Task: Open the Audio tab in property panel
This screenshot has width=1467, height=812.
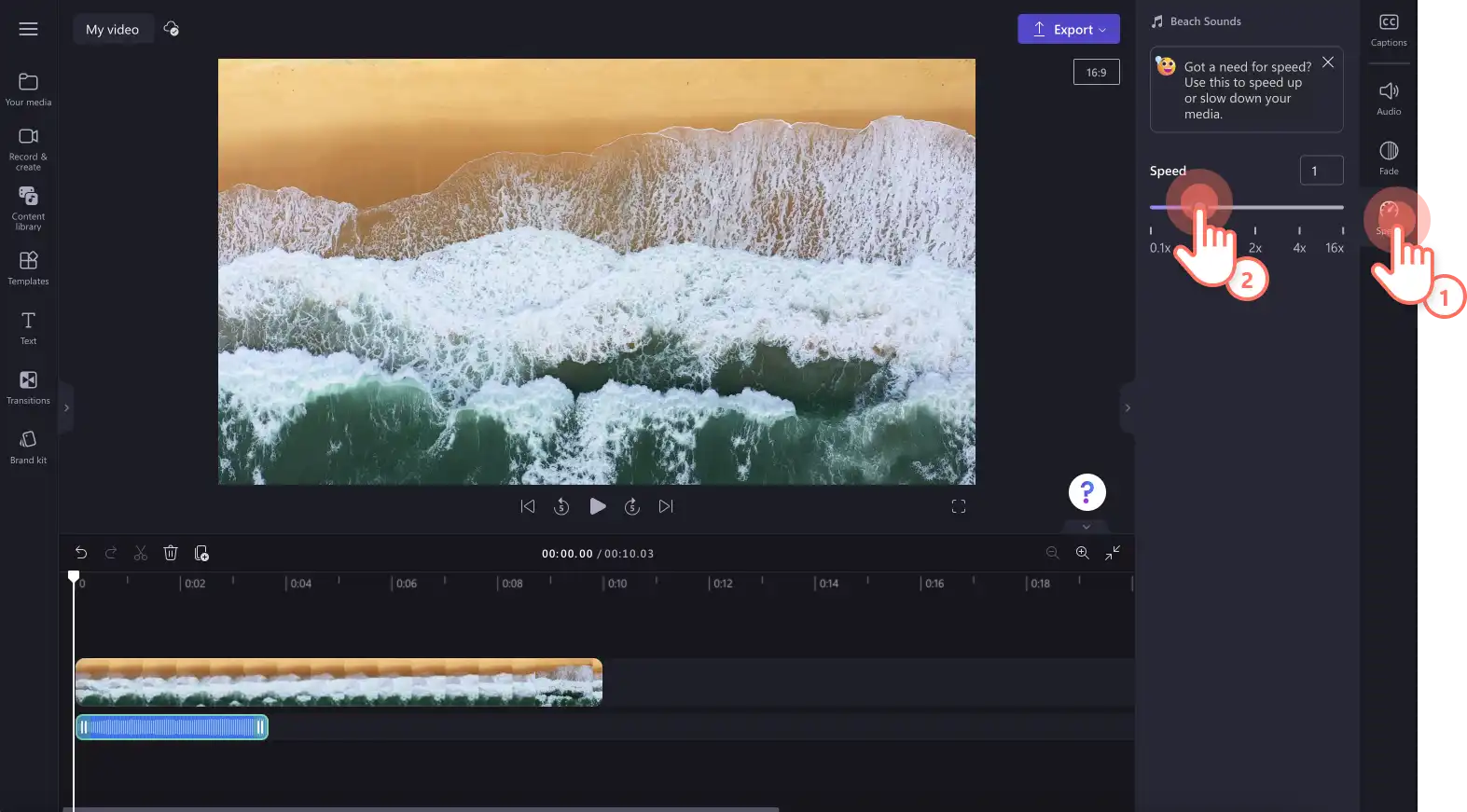Action: pyautogui.click(x=1389, y=98)
